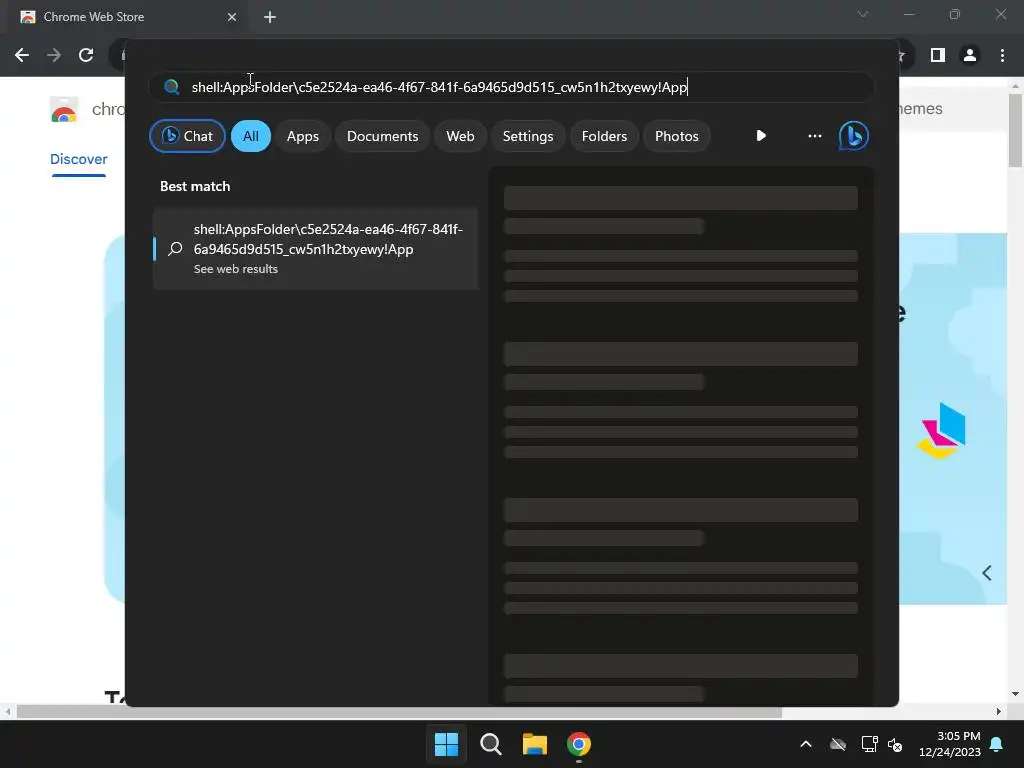
Task: Close the Chrome Web Store tab
Action: point(232,17)
